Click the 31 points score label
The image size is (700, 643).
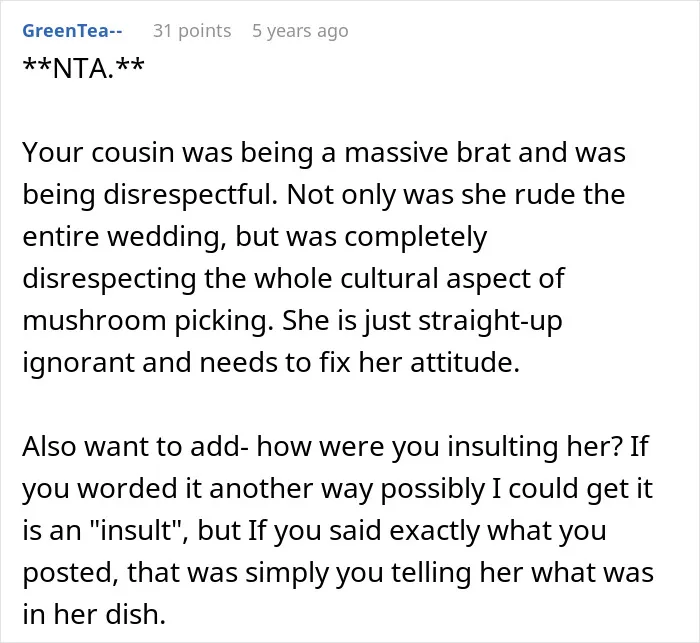coord(192,31)
